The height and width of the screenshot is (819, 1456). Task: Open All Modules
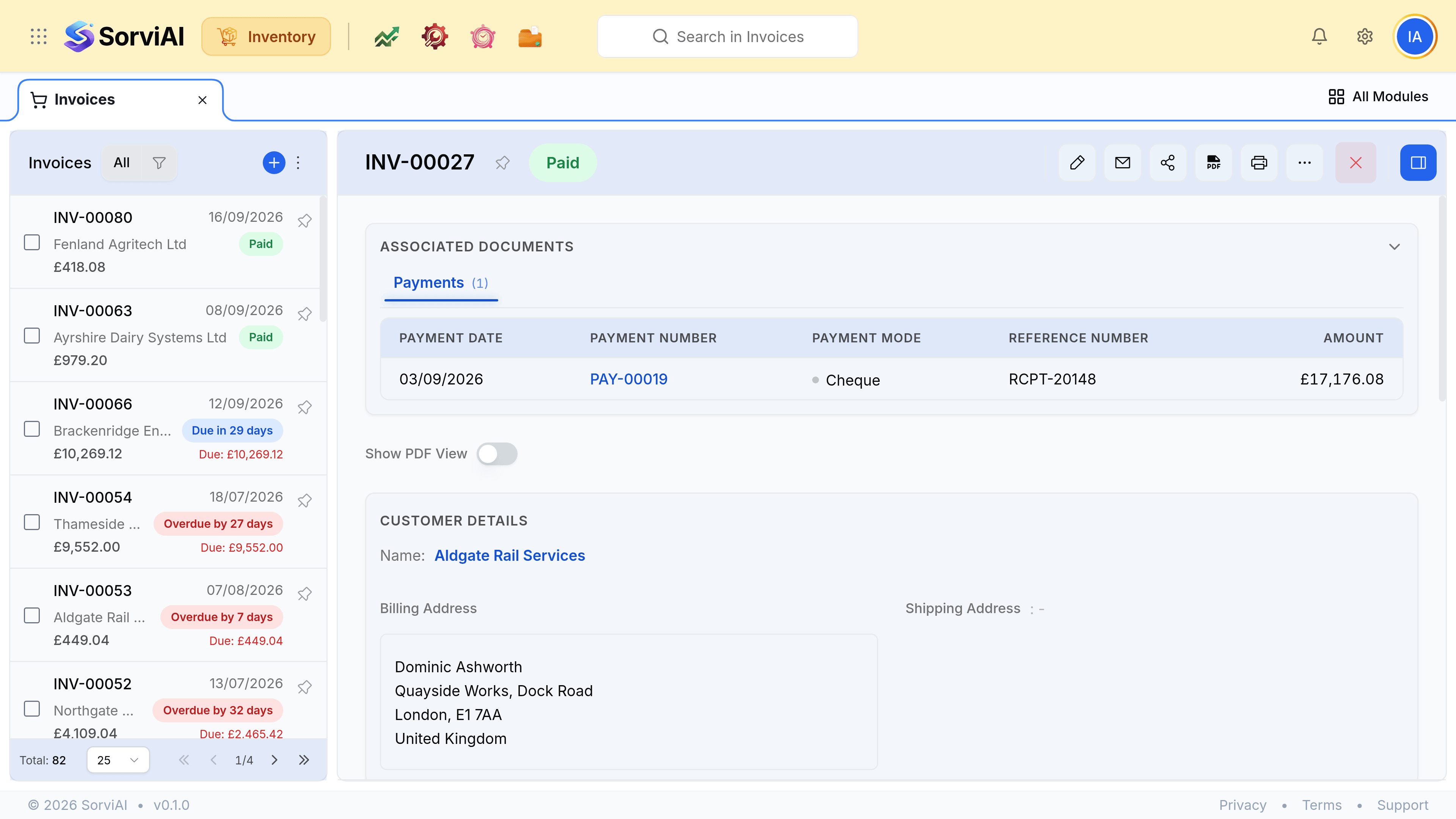pos(1378,97)
